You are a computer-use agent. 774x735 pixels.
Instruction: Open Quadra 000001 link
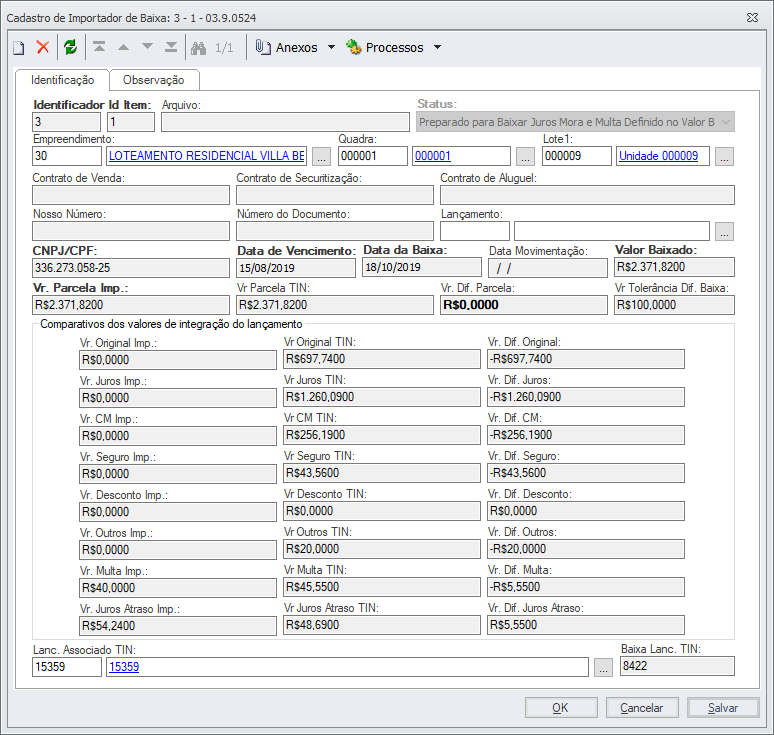pos(433,156)
